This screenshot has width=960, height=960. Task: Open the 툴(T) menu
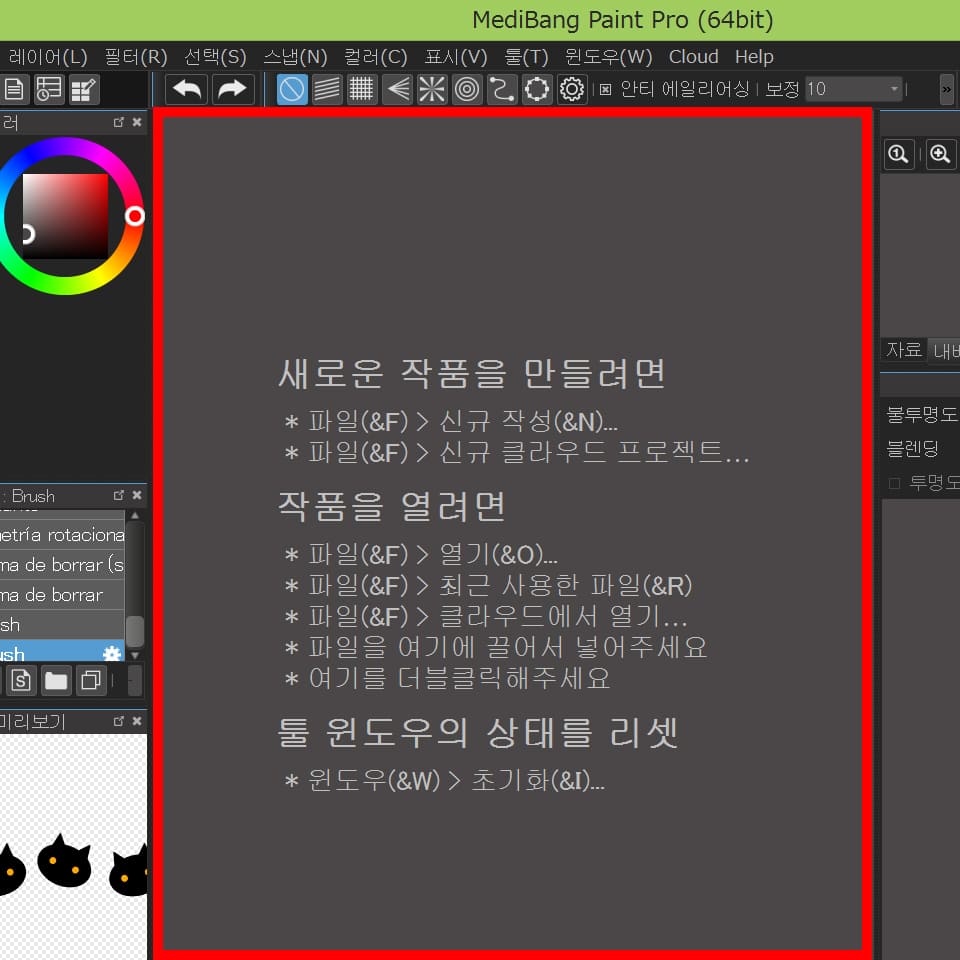(526, 57)
